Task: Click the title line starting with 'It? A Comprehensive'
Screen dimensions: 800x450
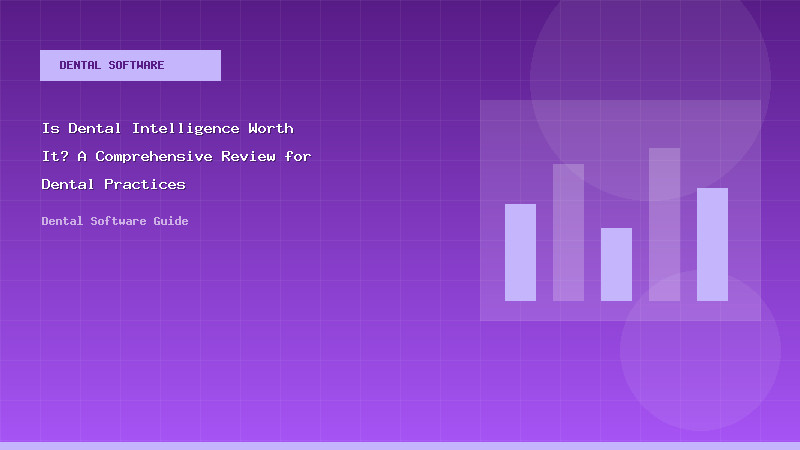Action: (176, 157)
